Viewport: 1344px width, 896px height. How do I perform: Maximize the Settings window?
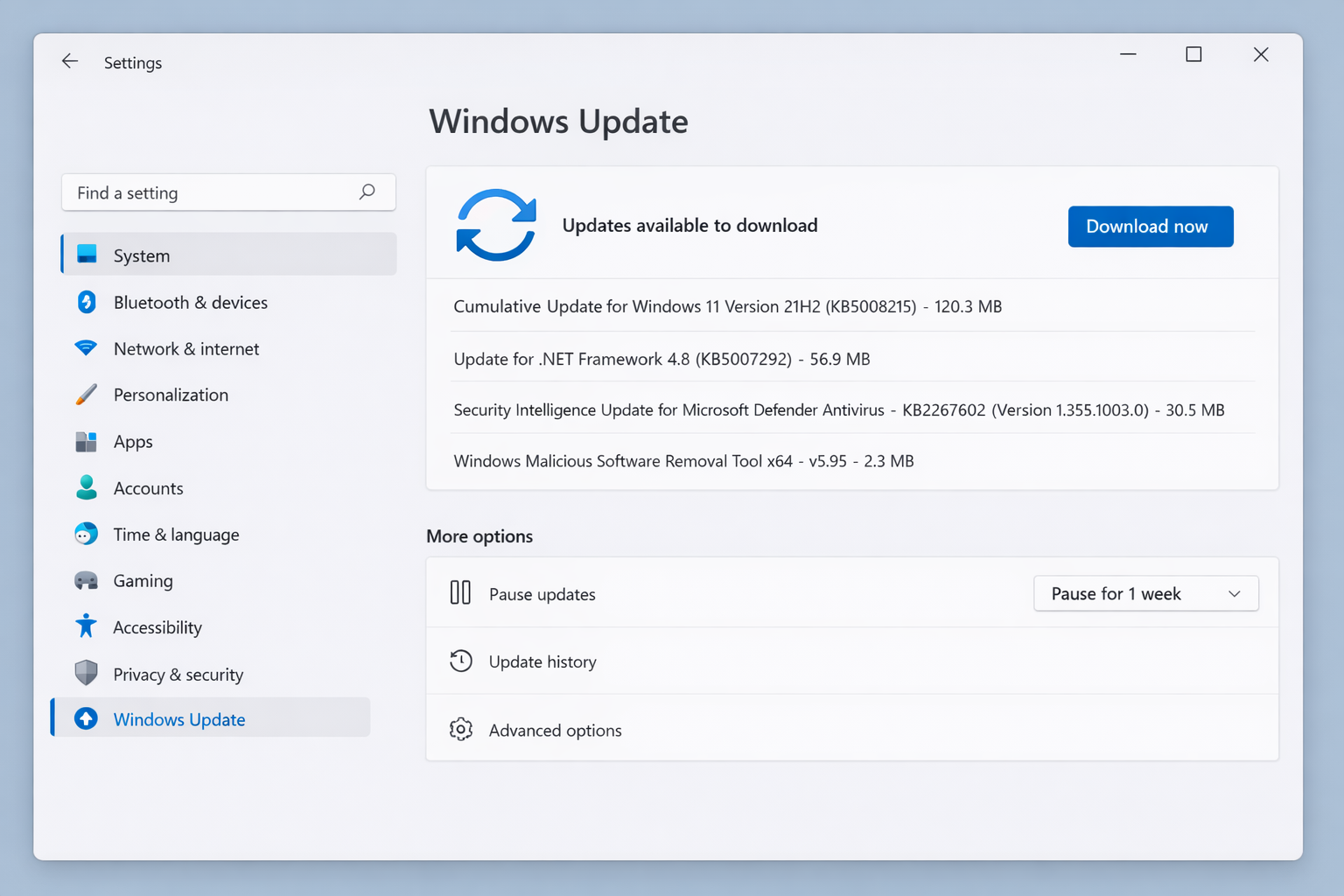(x=1193, y=54)
